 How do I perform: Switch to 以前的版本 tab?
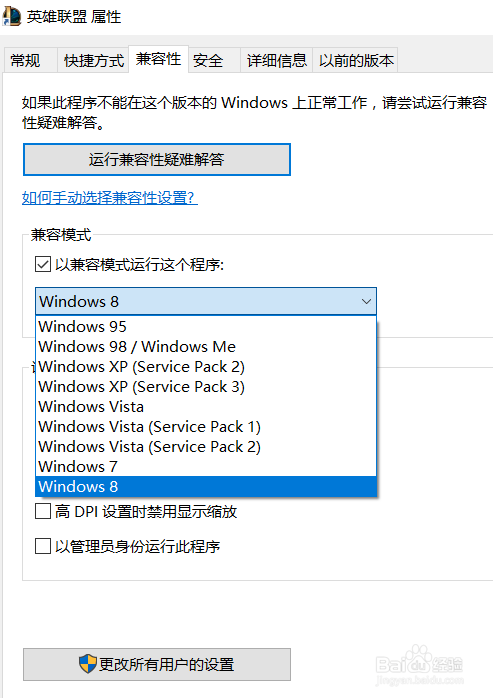(355, 60)
